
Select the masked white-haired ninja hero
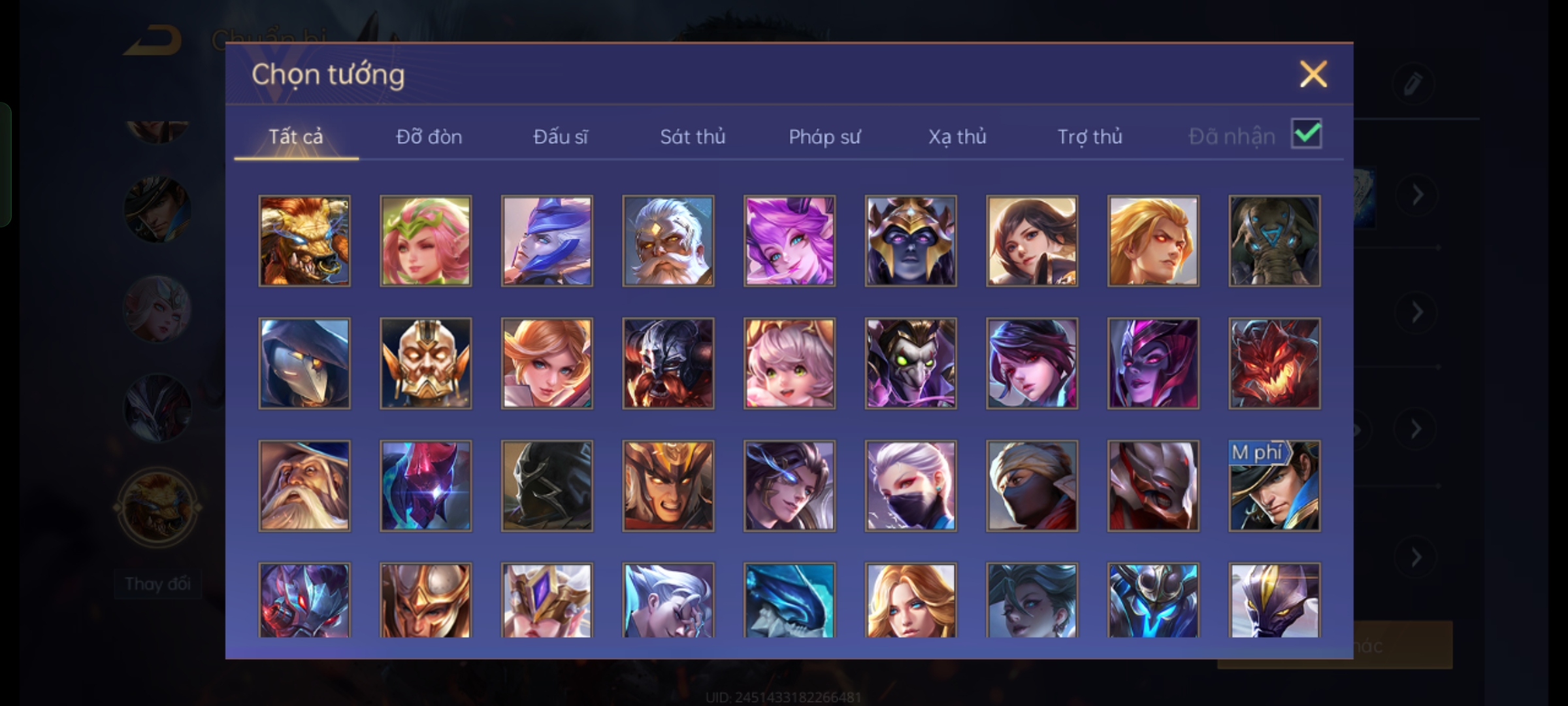point(911,486)
